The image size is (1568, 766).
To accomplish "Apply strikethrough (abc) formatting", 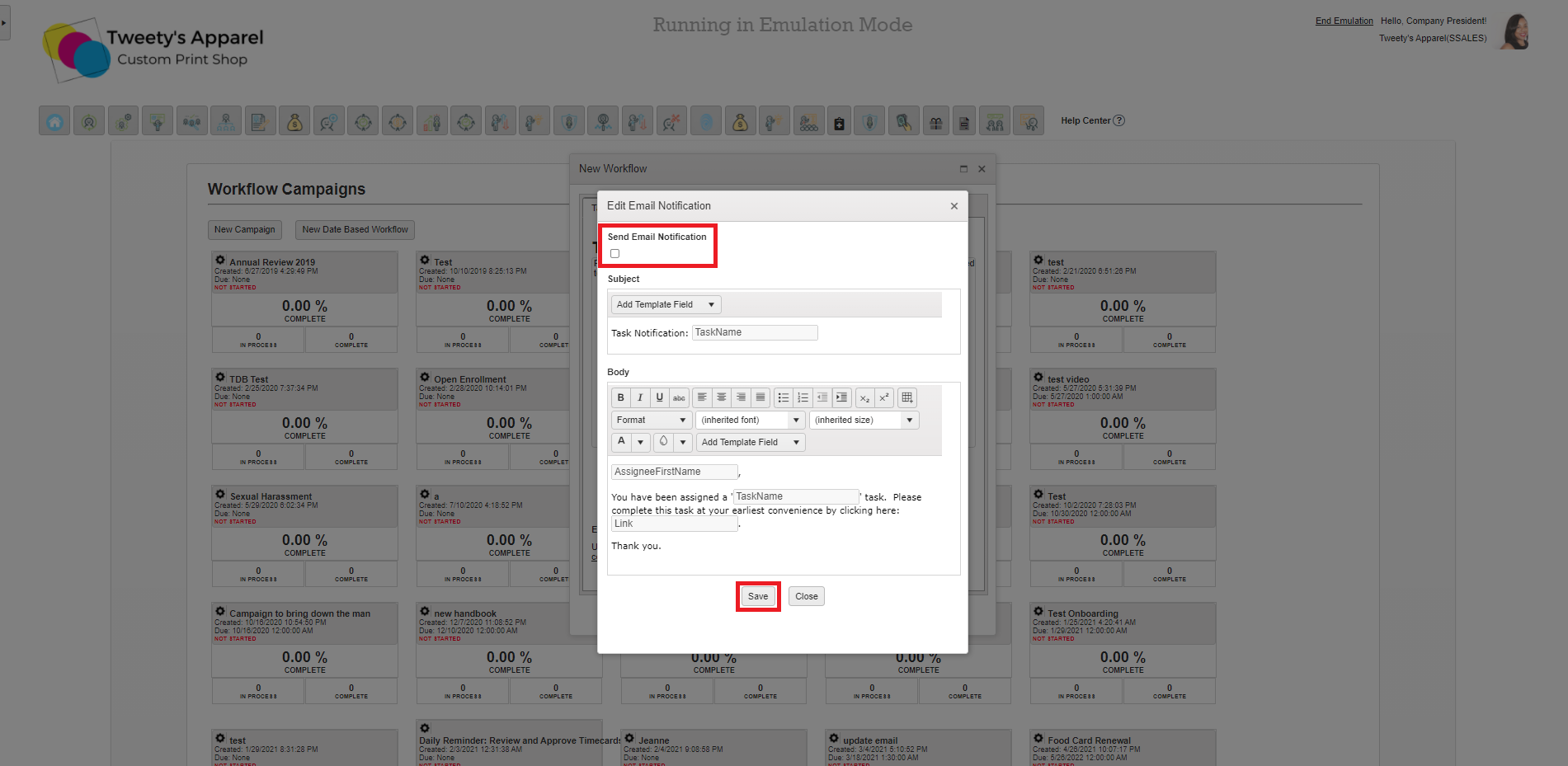I will (679, 397).
